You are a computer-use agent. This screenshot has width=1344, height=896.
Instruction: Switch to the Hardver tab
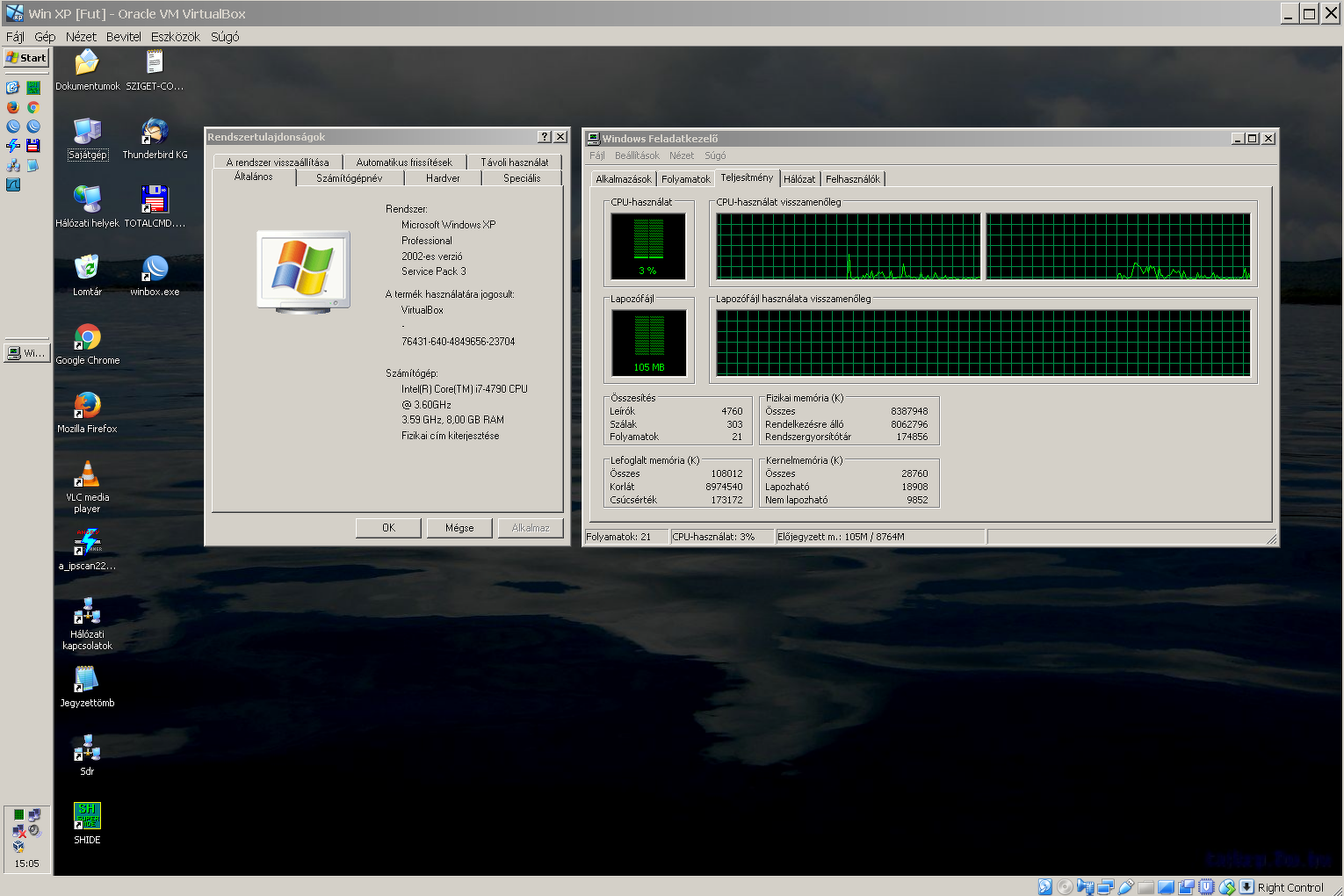(443, 178)
